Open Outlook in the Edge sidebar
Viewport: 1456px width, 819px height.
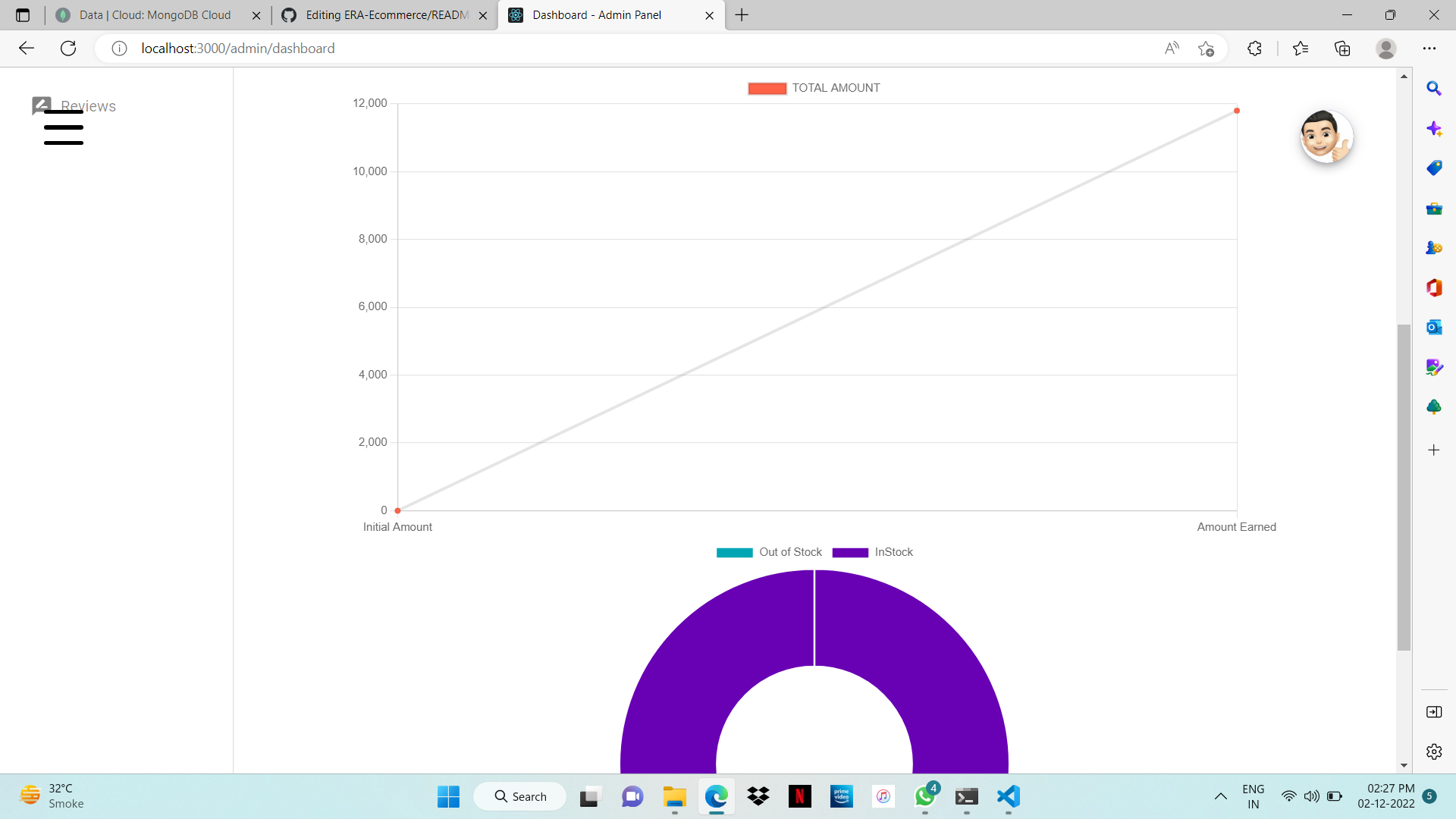click(x=1434, y=328)
